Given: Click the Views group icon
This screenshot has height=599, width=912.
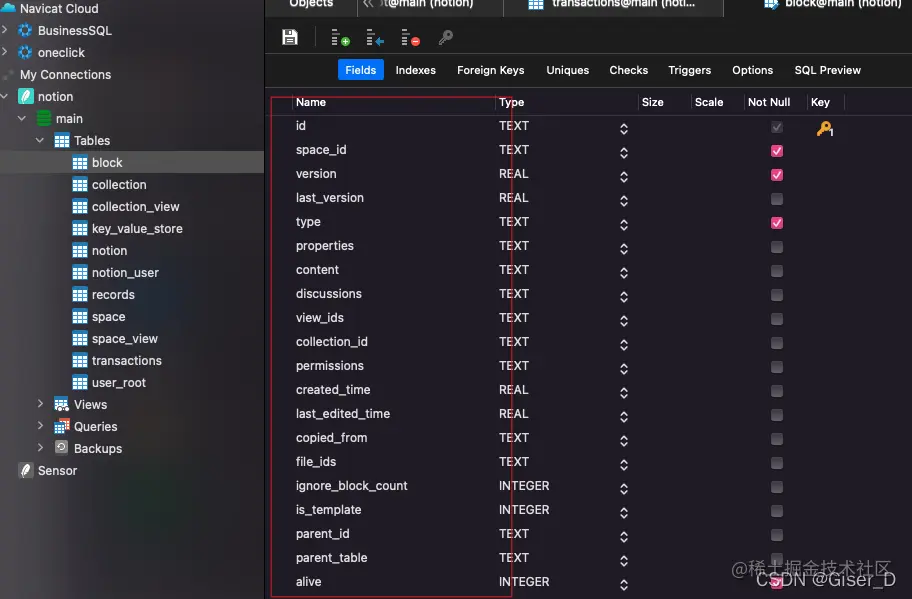Looking at the screenshot, I should tap(61, 404).
